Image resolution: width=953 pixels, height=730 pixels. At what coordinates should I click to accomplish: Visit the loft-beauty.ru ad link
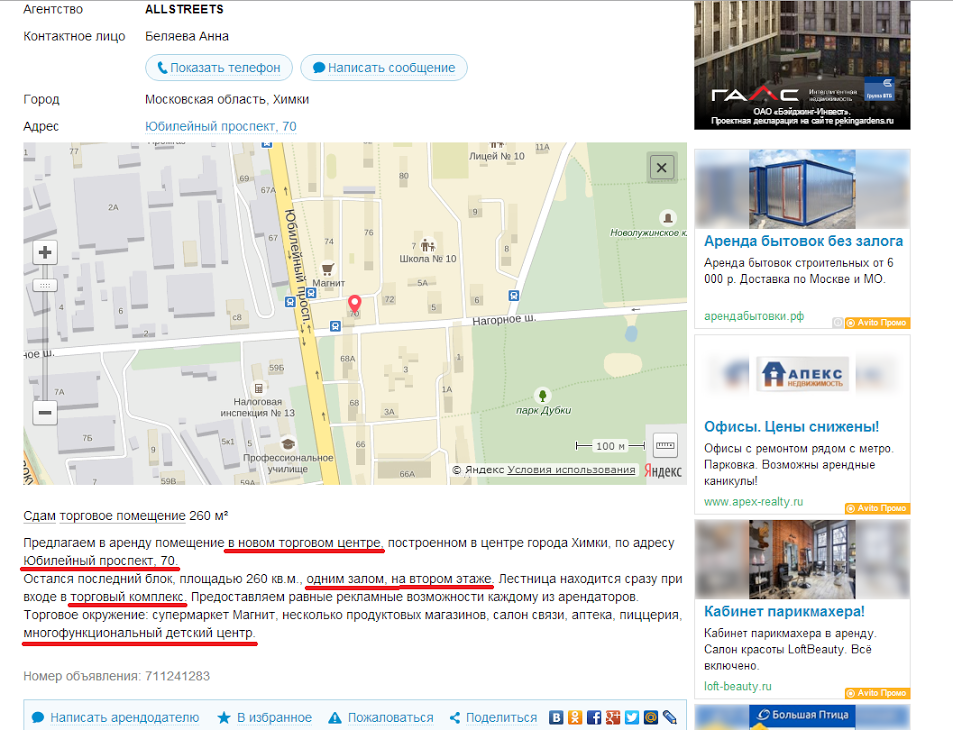pyautogui.click(x=737, y=686)
